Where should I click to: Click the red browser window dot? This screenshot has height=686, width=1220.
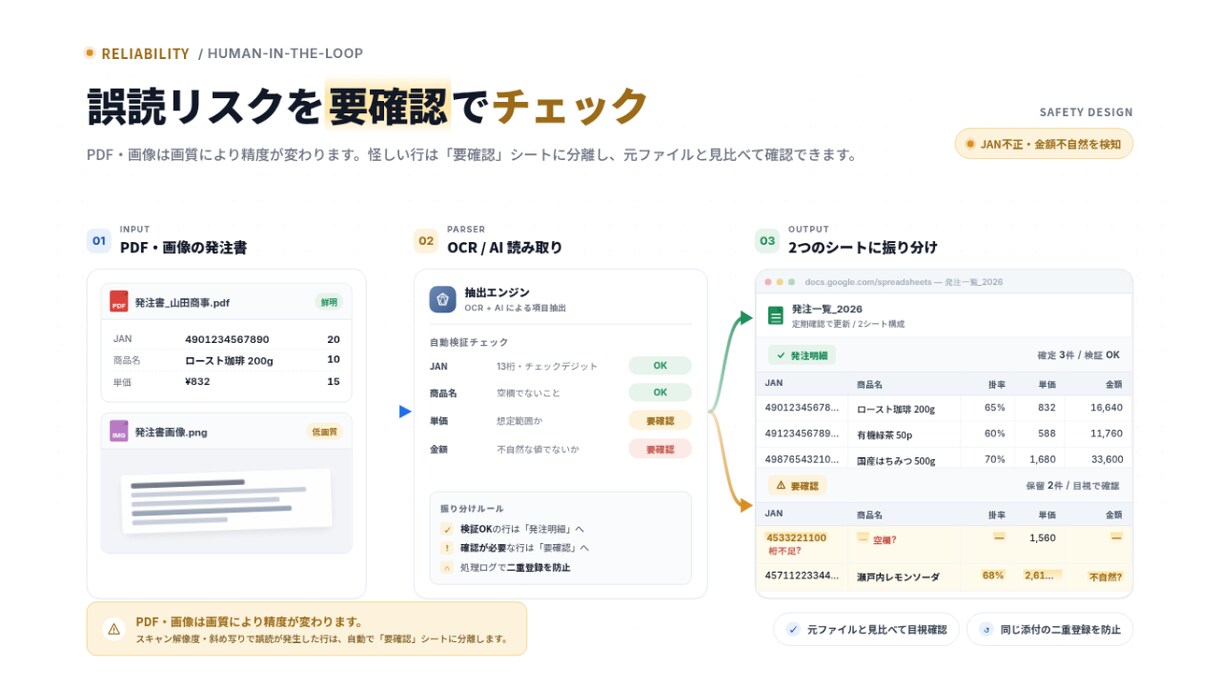click(x=769, y=282)
